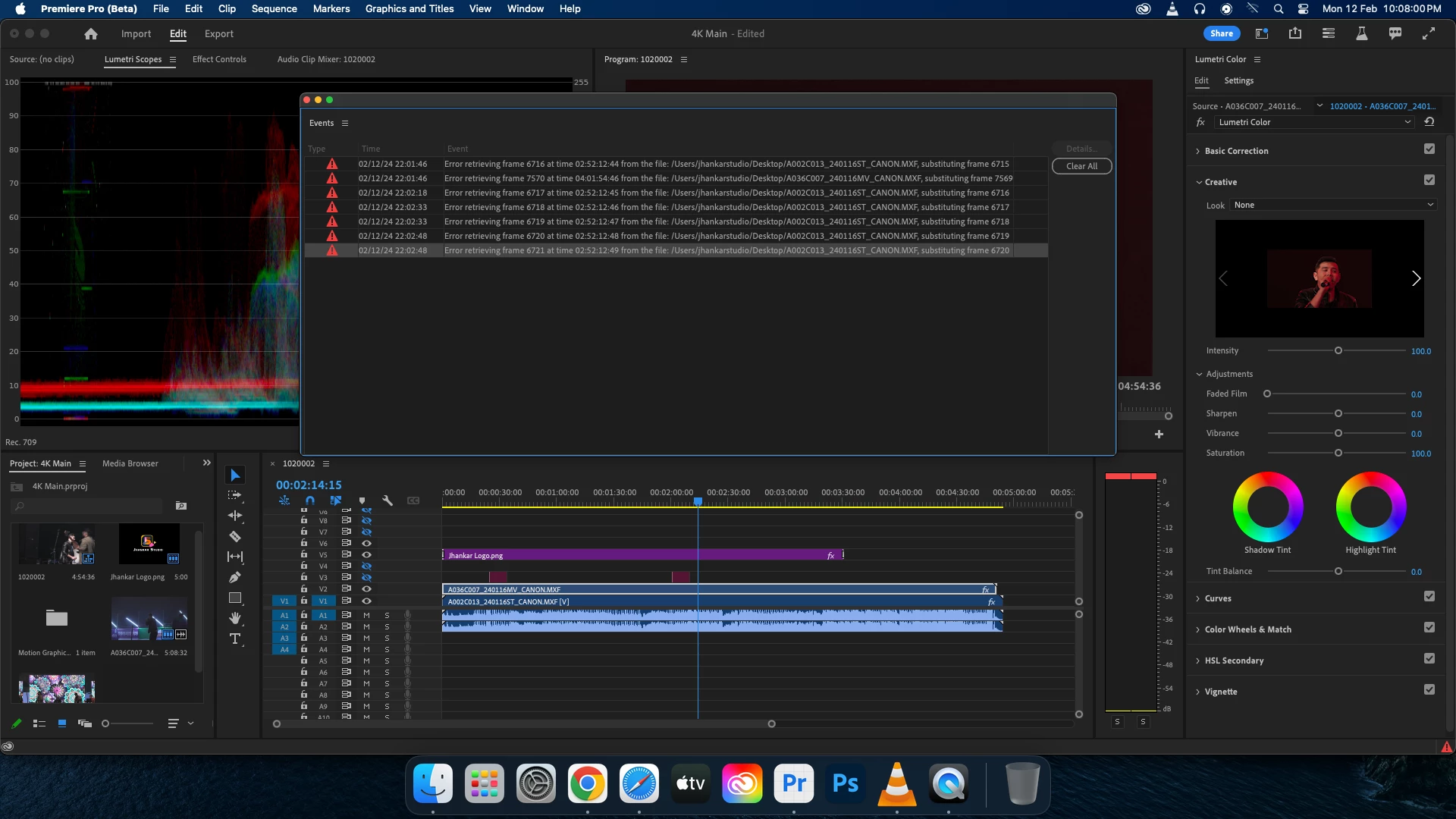Select the Hand tool
The height and width of the screenshot is (819, 1456).
(235, 618)
